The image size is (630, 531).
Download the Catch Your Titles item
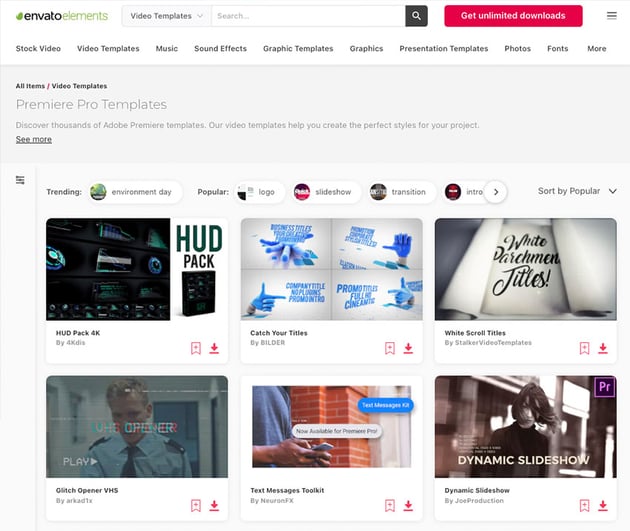point(408,348)
